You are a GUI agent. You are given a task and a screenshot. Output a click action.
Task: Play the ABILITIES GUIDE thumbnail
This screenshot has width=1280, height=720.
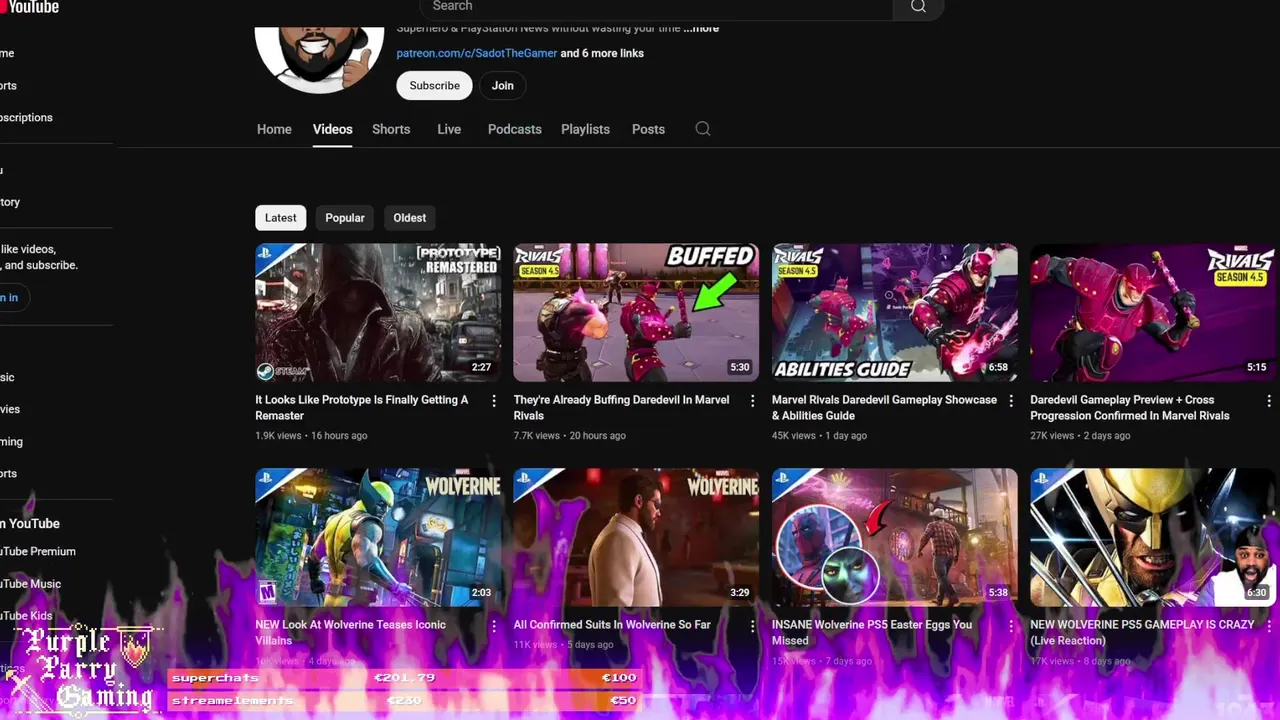point(895,313)
